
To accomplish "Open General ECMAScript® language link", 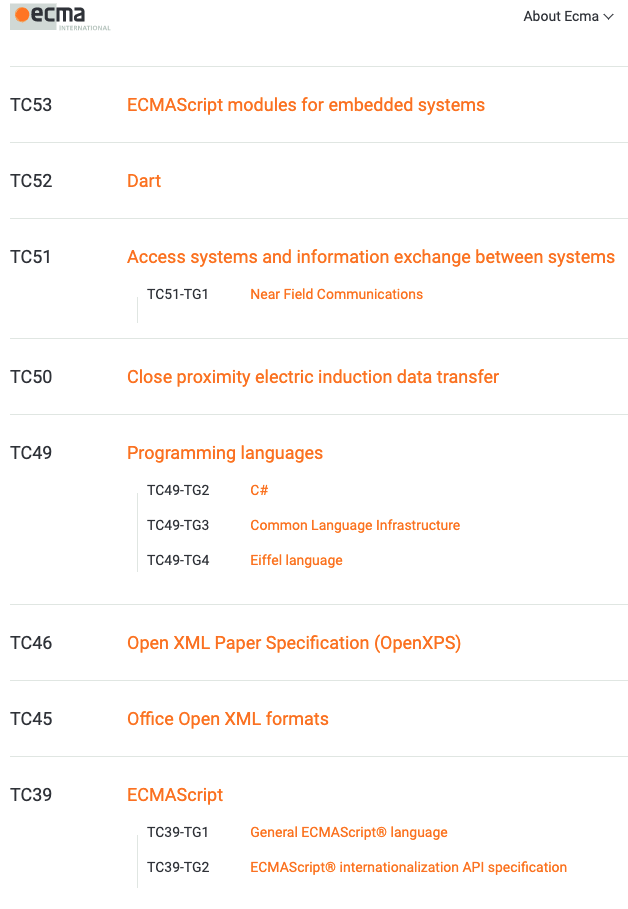I will tap(349, 832).
